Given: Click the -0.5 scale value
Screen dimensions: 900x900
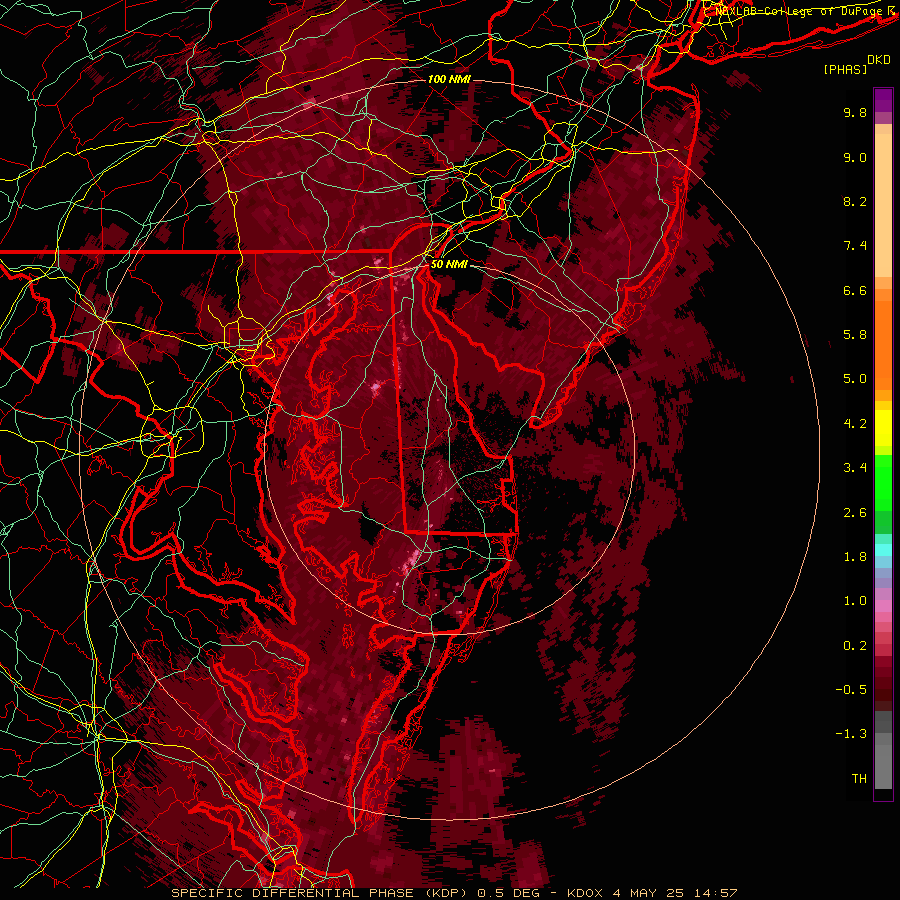Looking at the screenshot, I should pos(851,690).
